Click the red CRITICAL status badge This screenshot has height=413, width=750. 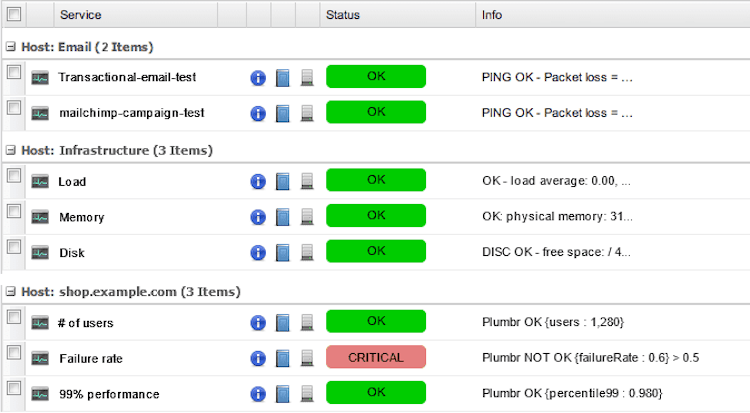[376, 357]
